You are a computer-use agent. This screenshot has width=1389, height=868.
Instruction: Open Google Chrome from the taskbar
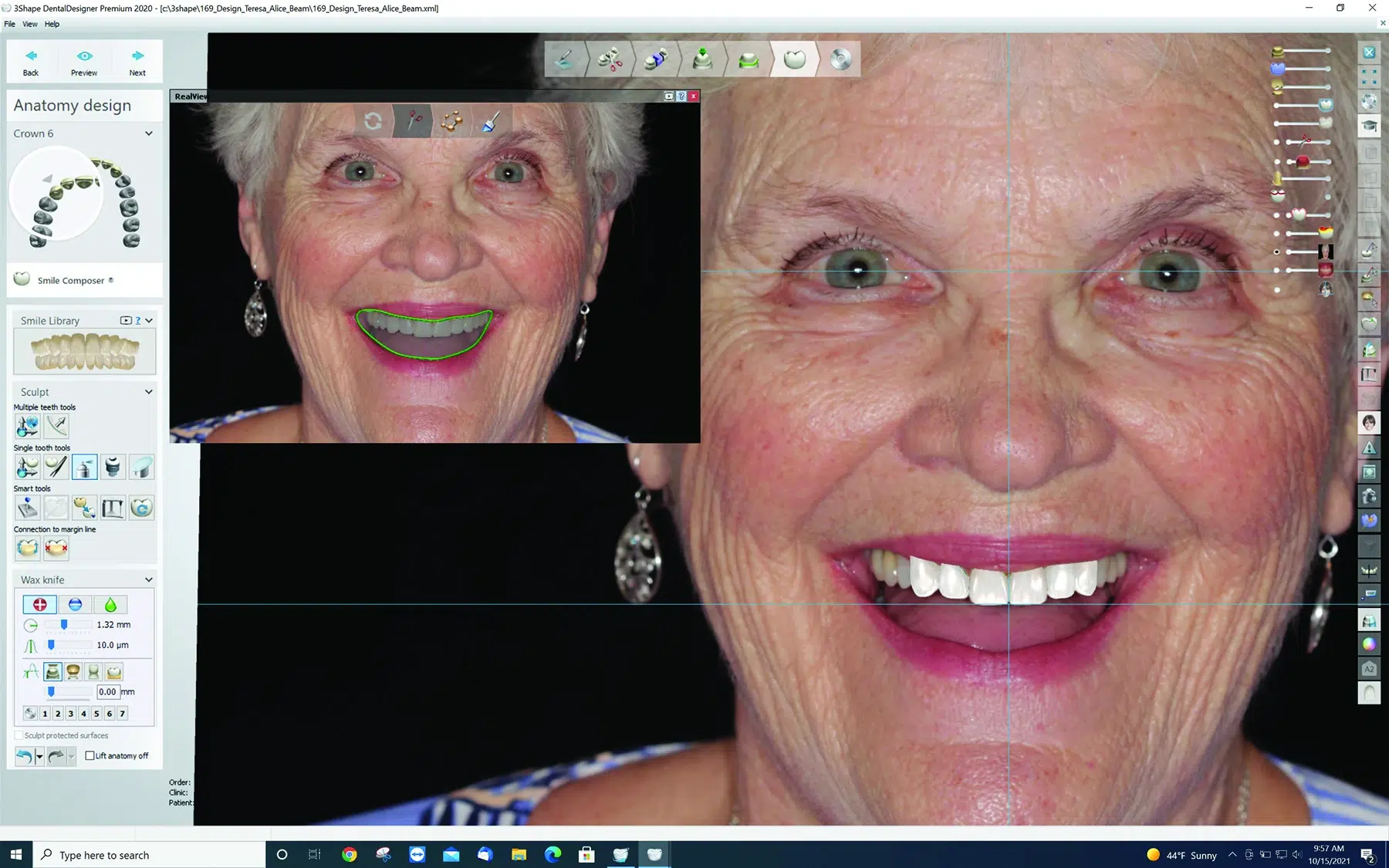click(x=350, y=854)
